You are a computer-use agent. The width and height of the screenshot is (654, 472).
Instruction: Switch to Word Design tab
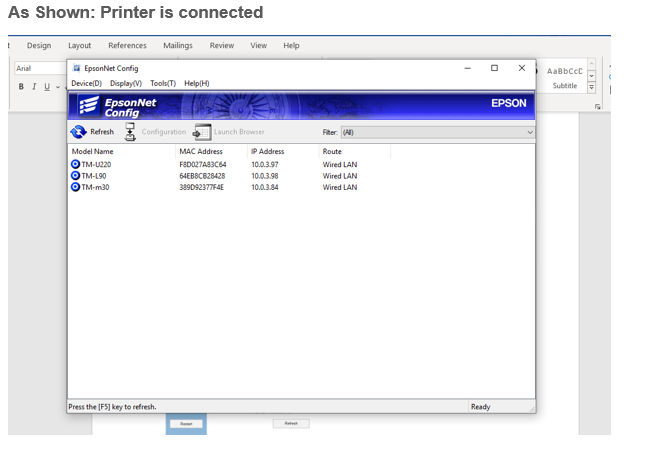(39, 45)
